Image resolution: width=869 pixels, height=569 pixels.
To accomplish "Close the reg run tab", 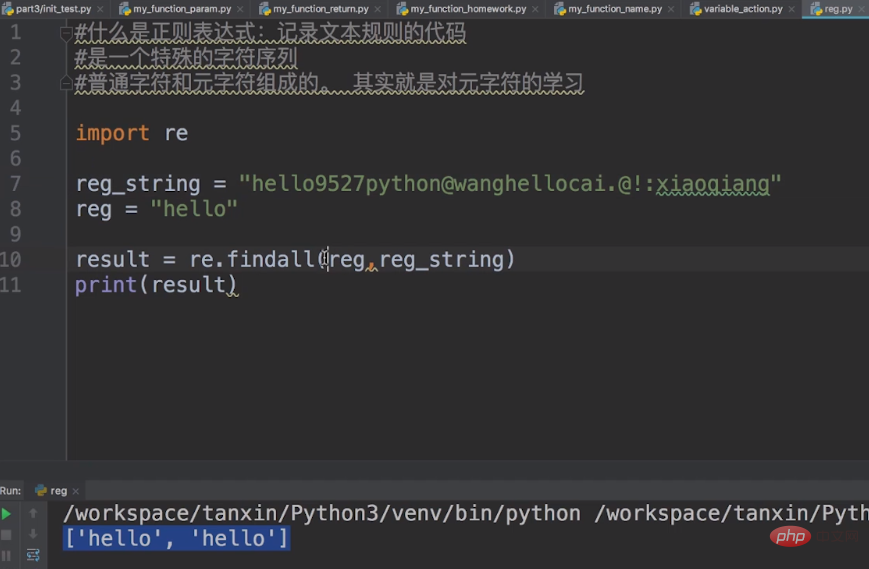I will pos(76,491).
